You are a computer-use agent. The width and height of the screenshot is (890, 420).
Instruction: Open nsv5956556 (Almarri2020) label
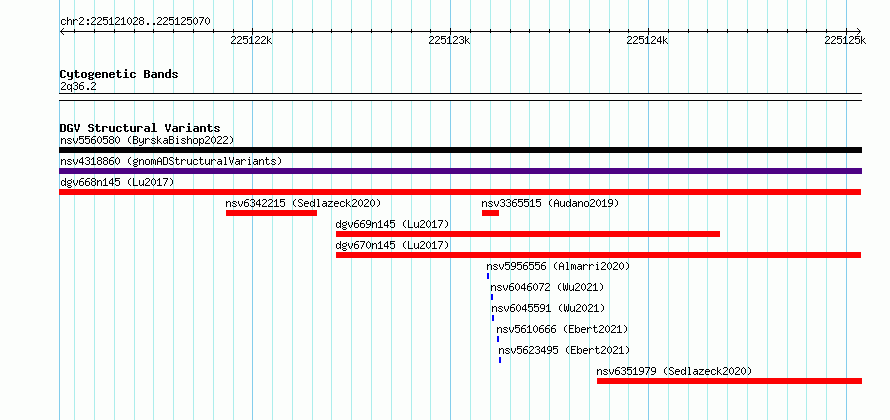(558, 266)
